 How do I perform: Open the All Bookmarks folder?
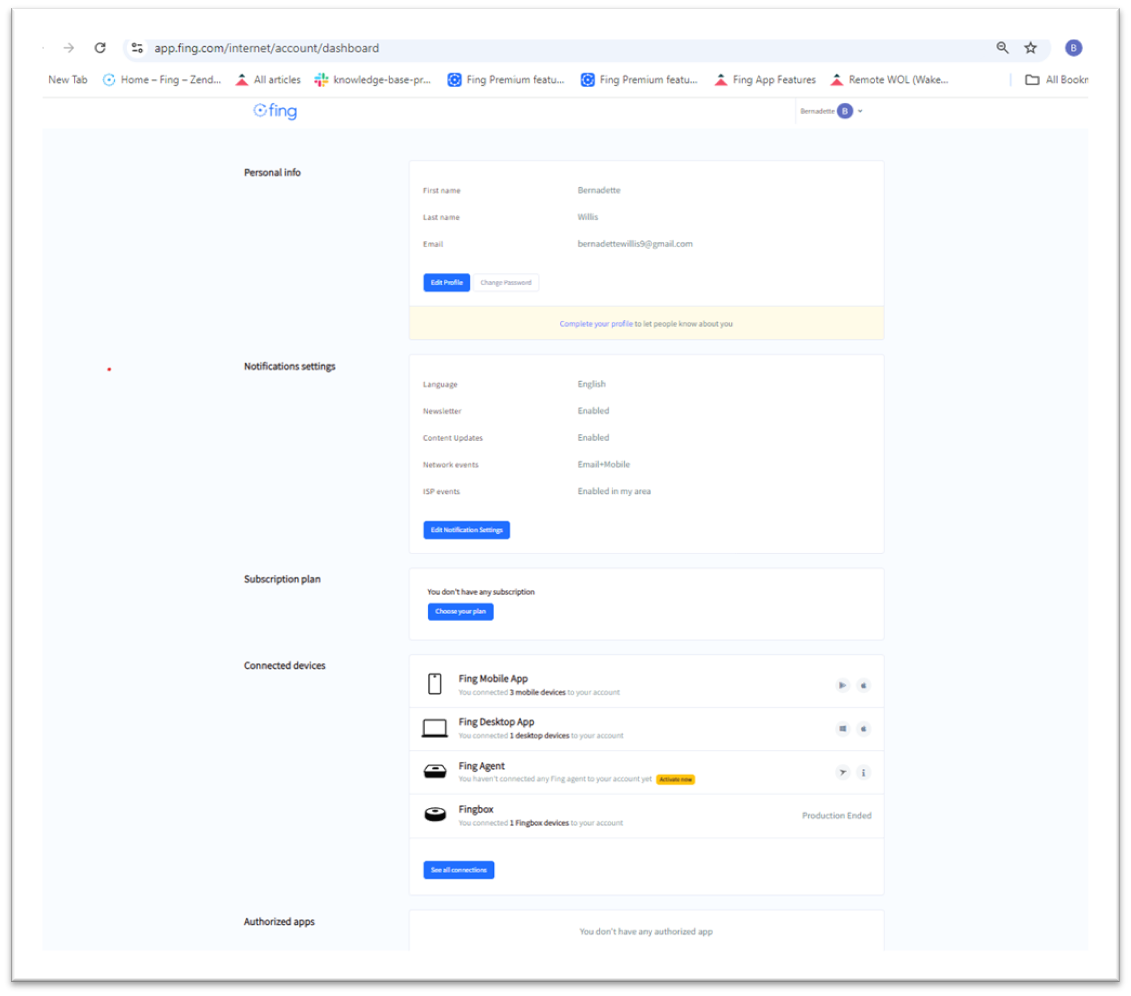(1057, 79)
